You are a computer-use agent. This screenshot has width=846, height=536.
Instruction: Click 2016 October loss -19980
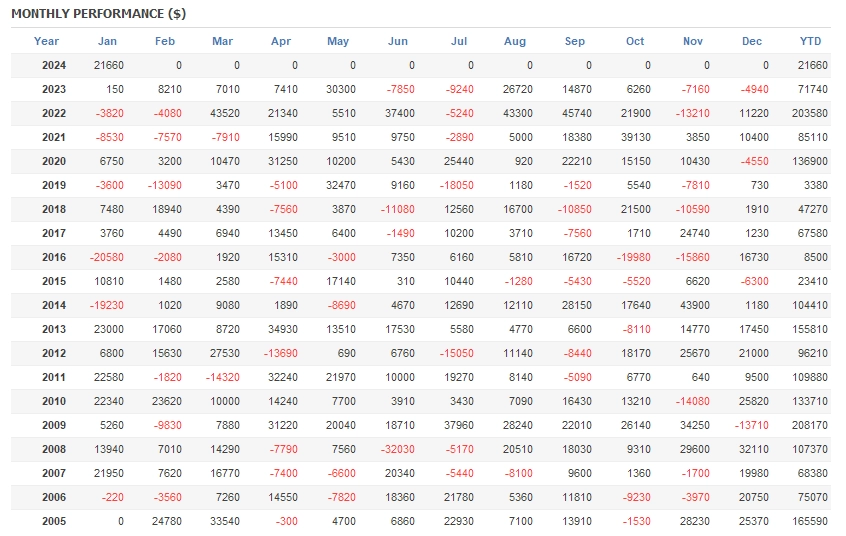[x=633, y=257]
